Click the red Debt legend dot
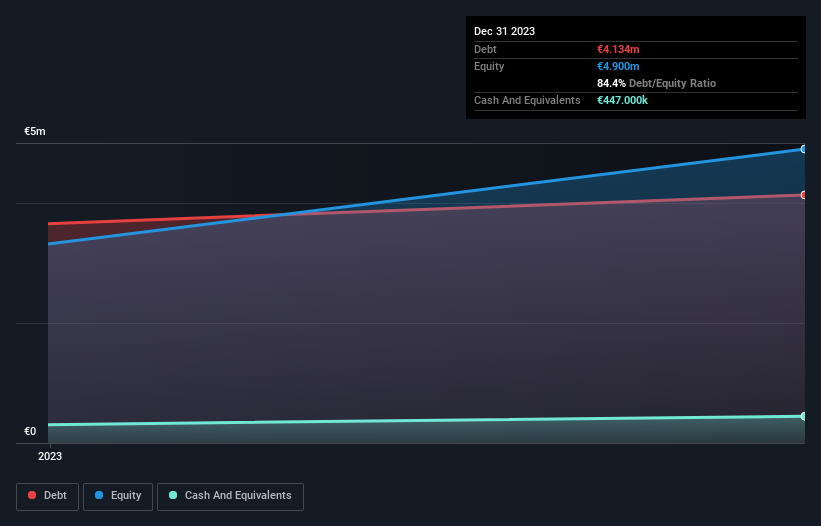Image resolution: width=821 pixels, height=526 pixels. click(x=32, y=495)
